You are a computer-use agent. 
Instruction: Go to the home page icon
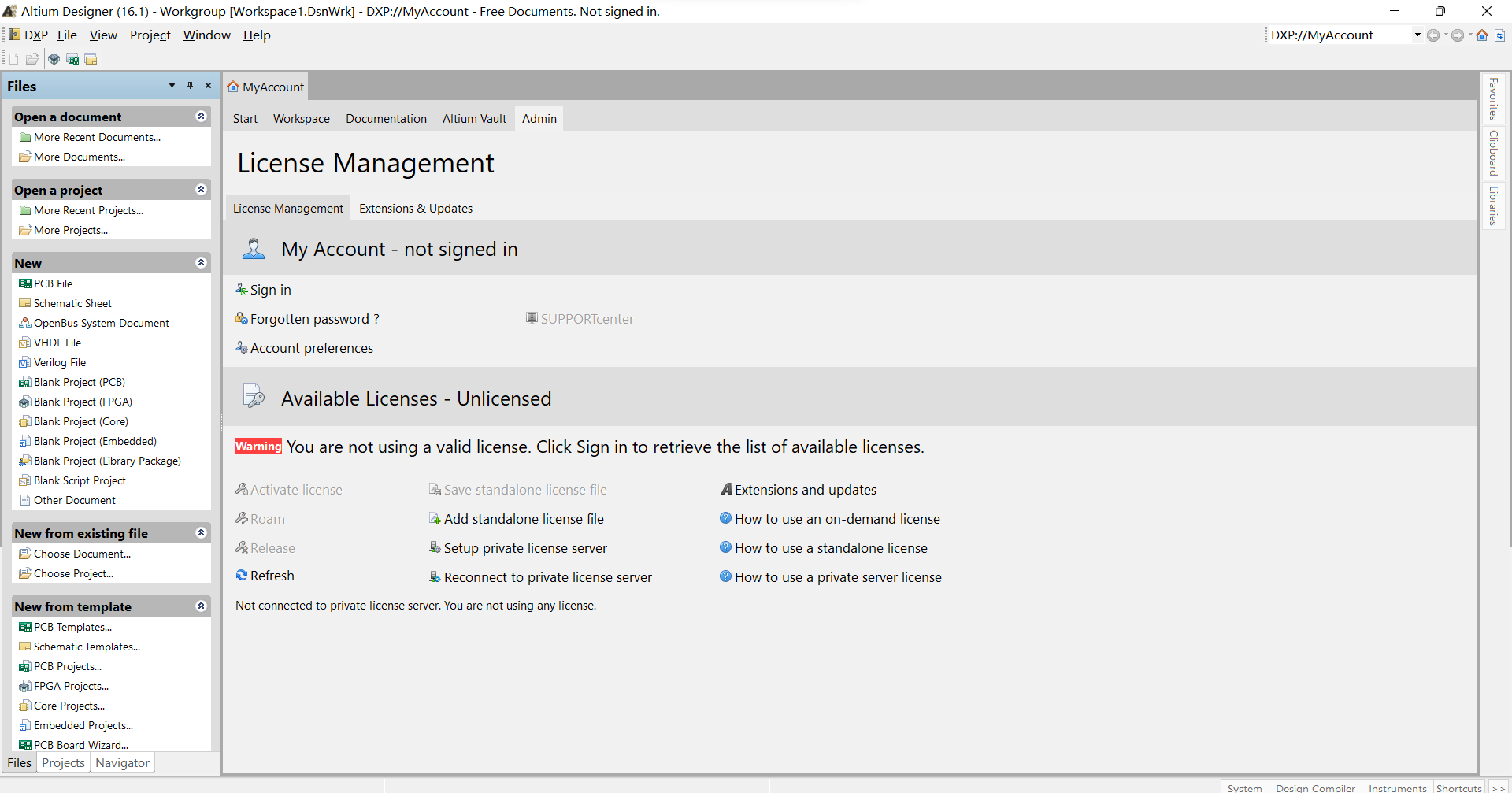tap(1482, 35)
